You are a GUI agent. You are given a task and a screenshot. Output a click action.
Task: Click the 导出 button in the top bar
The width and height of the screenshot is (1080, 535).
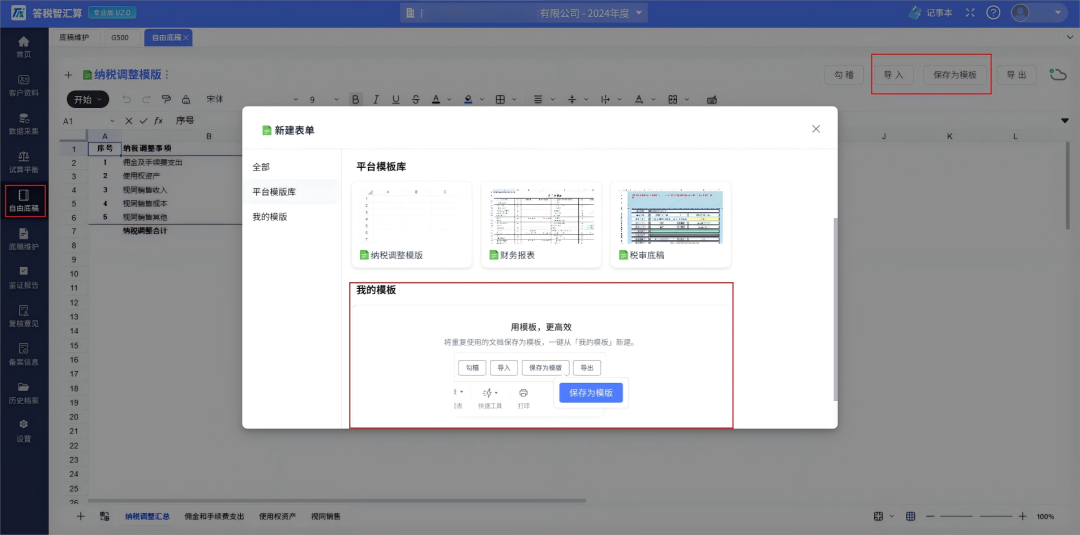click(1016, 75)
